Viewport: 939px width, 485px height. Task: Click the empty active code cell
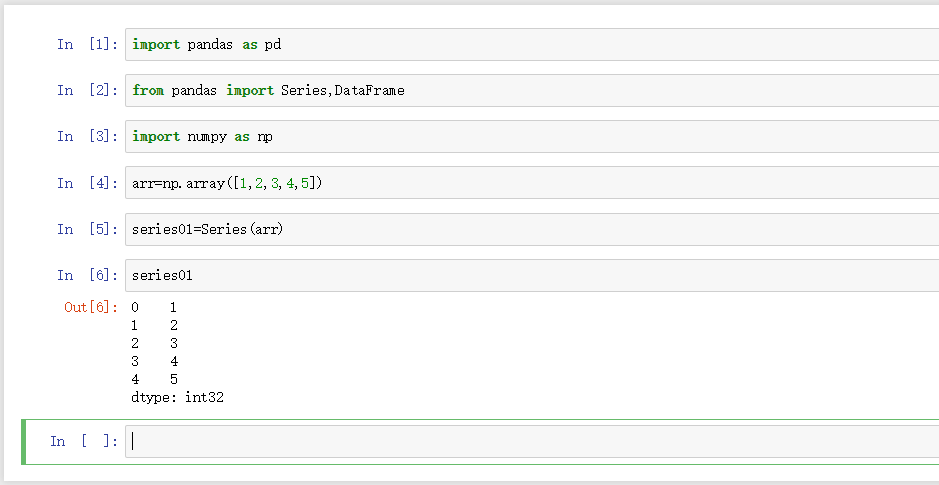(x=532, y=441)
